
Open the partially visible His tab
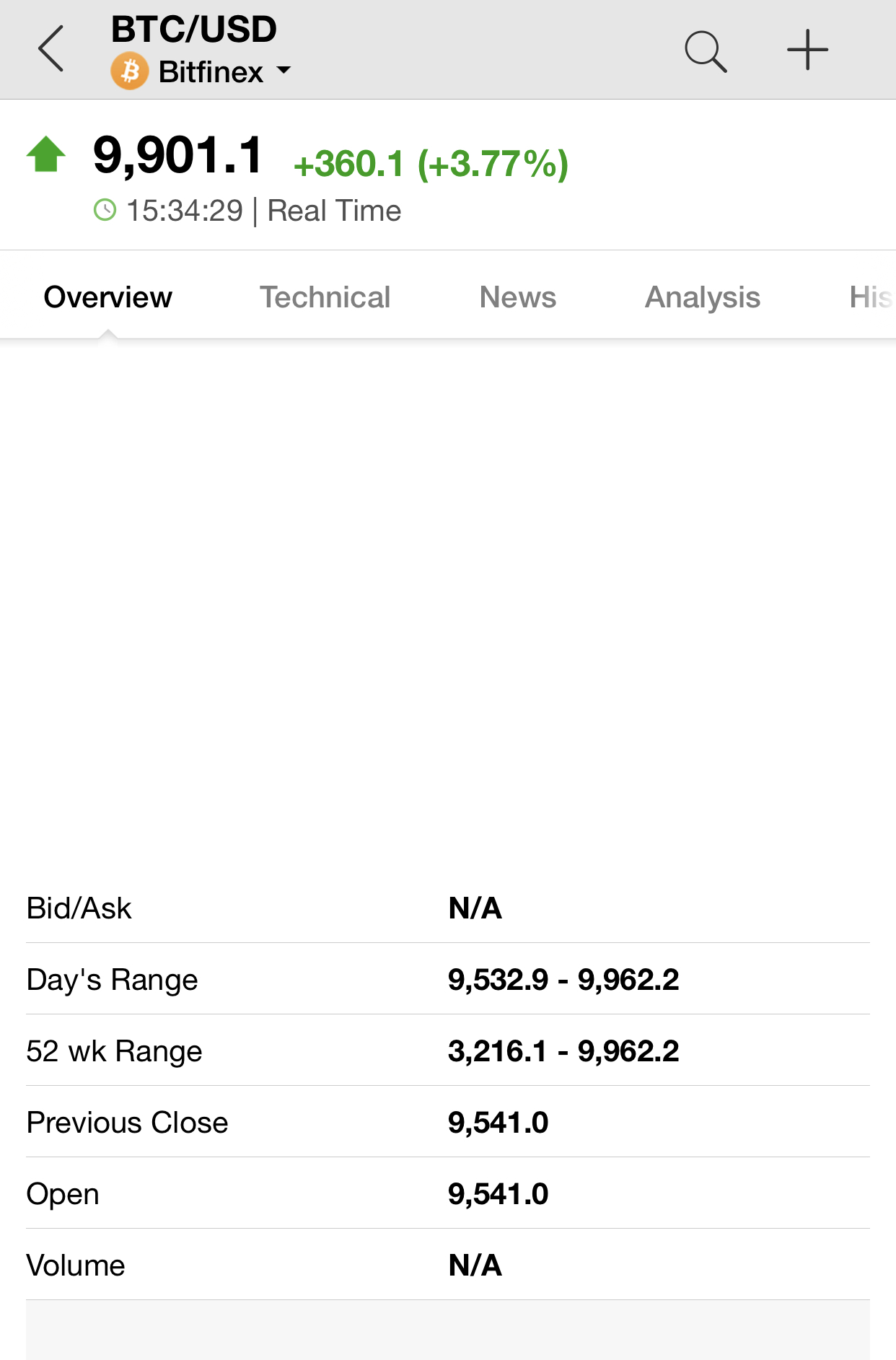(x=871, y=297)
